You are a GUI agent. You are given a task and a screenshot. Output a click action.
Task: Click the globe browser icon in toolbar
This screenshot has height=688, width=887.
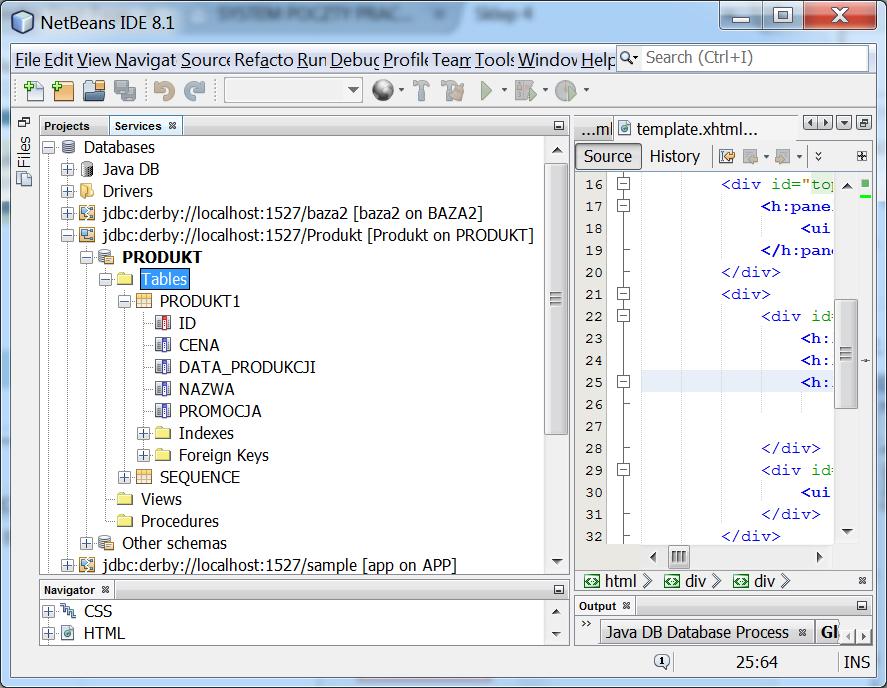tap(383, 90)
